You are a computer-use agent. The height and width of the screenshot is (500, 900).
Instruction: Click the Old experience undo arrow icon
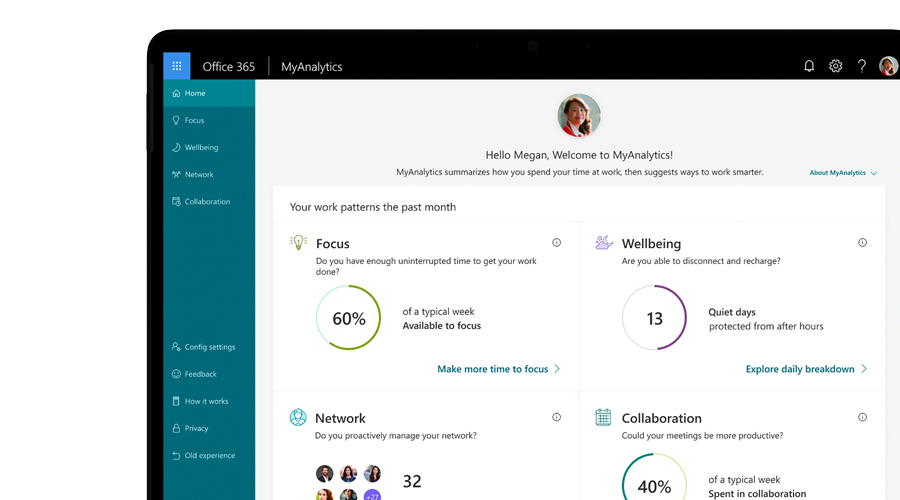pos(176,455)
